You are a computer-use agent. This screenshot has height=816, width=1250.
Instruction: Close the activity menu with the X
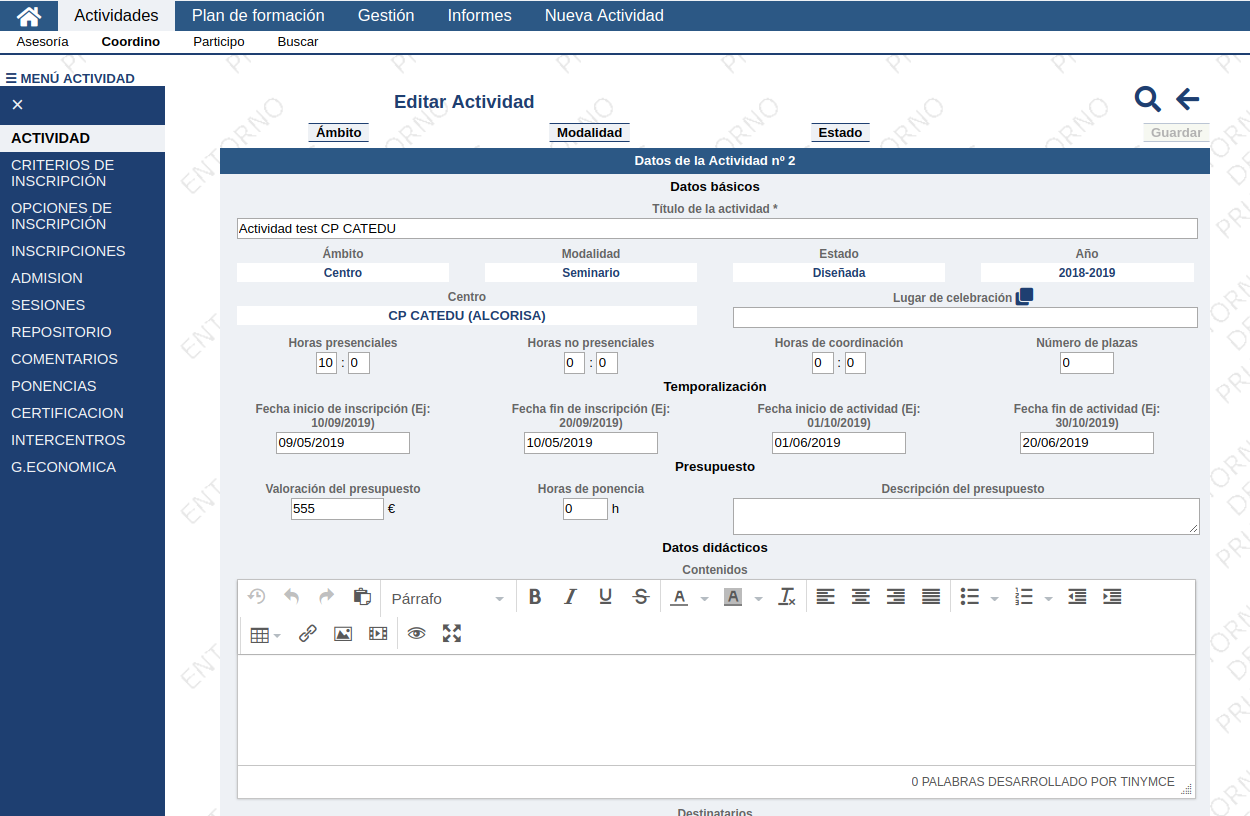tap(18, 105)
